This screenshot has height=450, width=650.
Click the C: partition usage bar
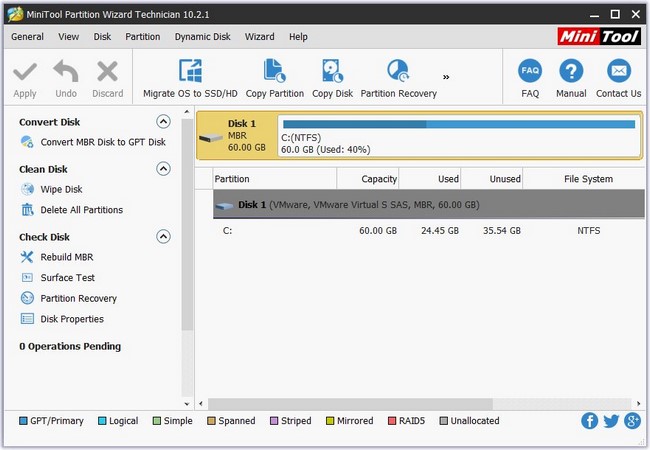pyautogui.click(x=459, y=124)
